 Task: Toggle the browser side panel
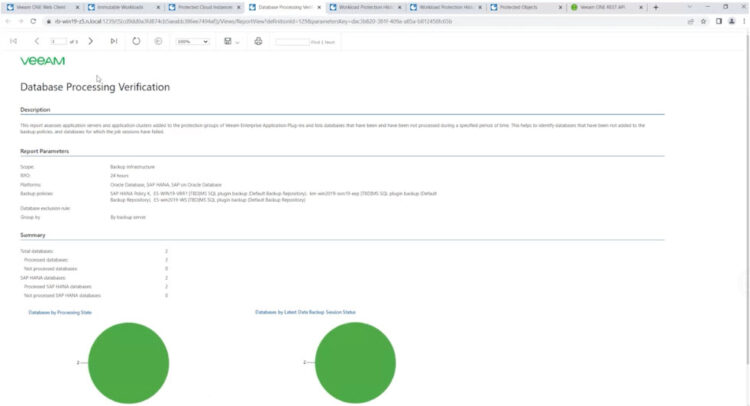[718, 22]
